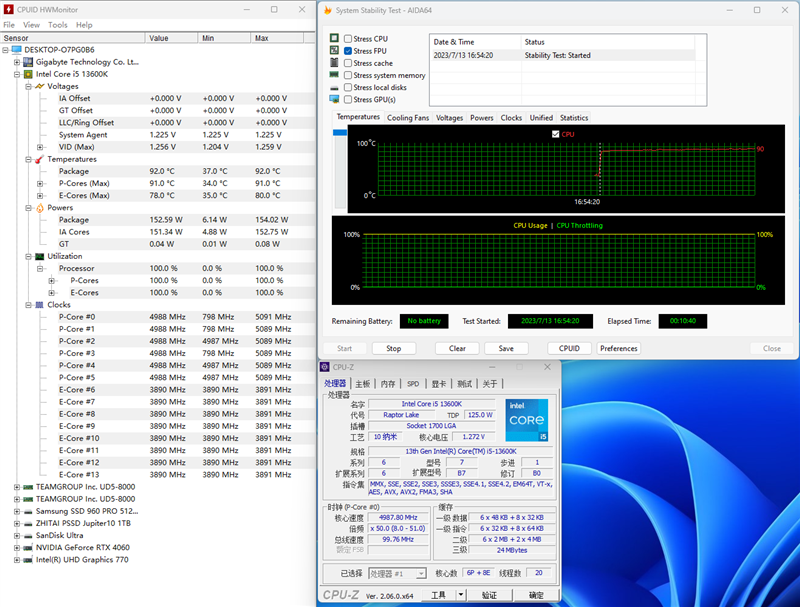Enable the Stress CPU checkbox
800x607 pixels.
click(x=348, y=39)
